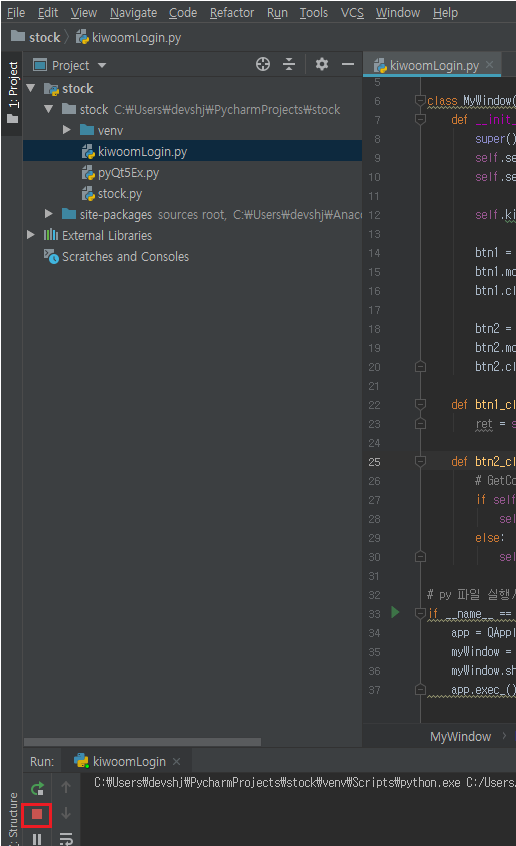Screen dimensions: 516x846
Task: Click the green run gutter arrow at line 33
Action: pos(395,612)
